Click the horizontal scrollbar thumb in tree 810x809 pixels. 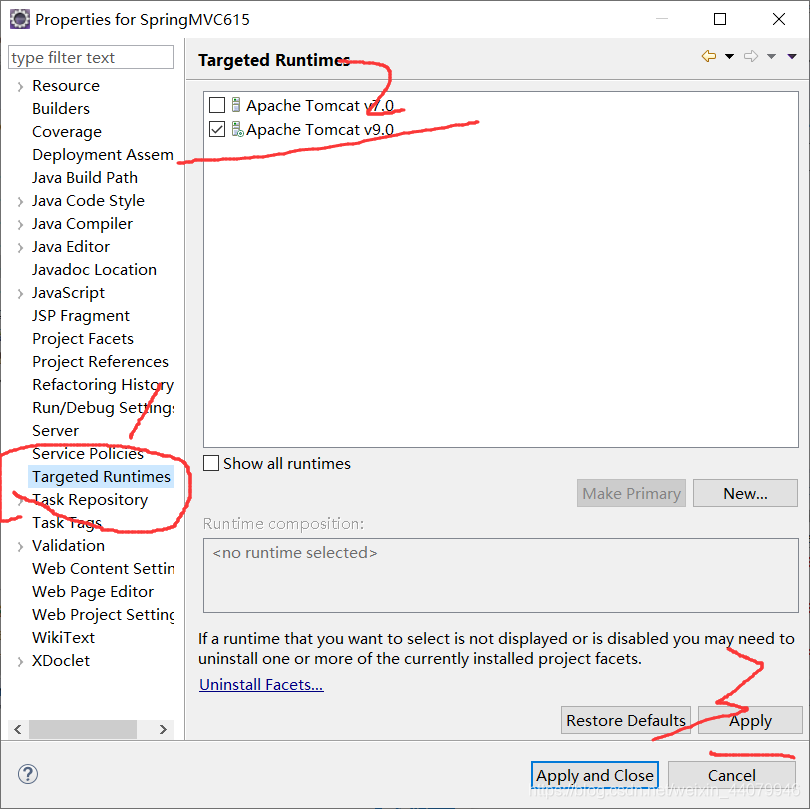(x=83, y=729)
